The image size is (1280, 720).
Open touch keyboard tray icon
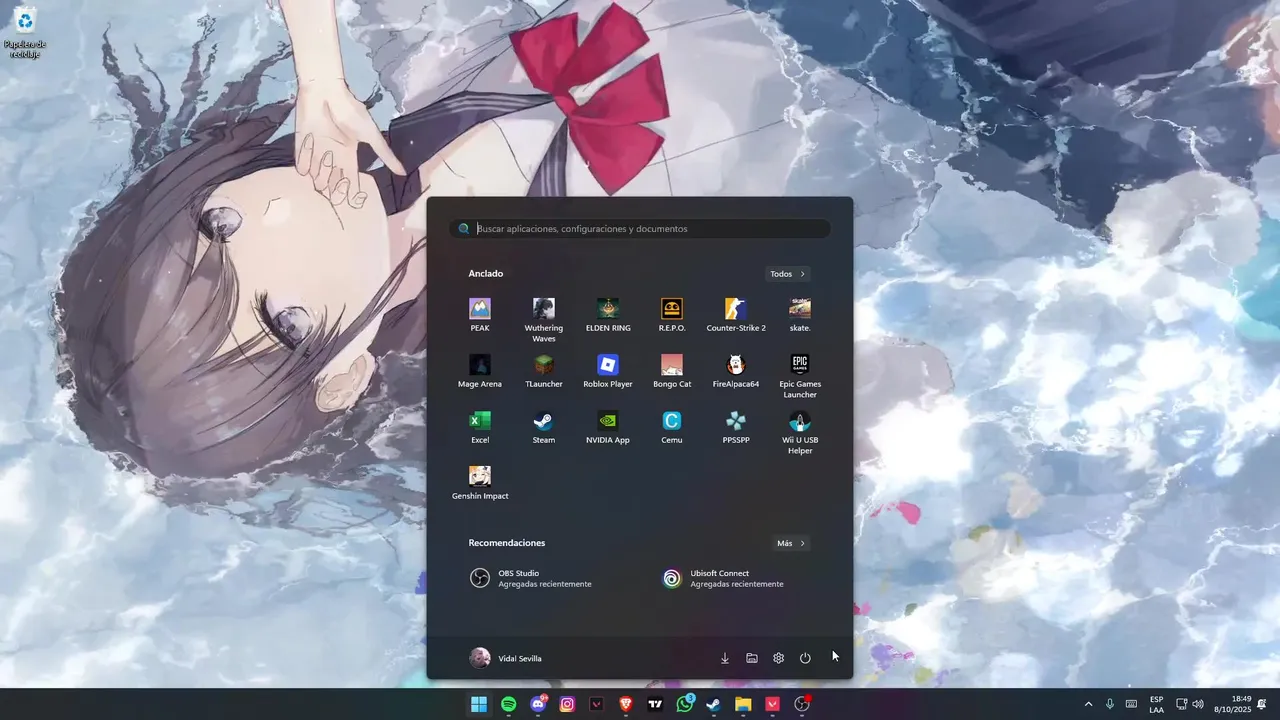[1131, 704]
